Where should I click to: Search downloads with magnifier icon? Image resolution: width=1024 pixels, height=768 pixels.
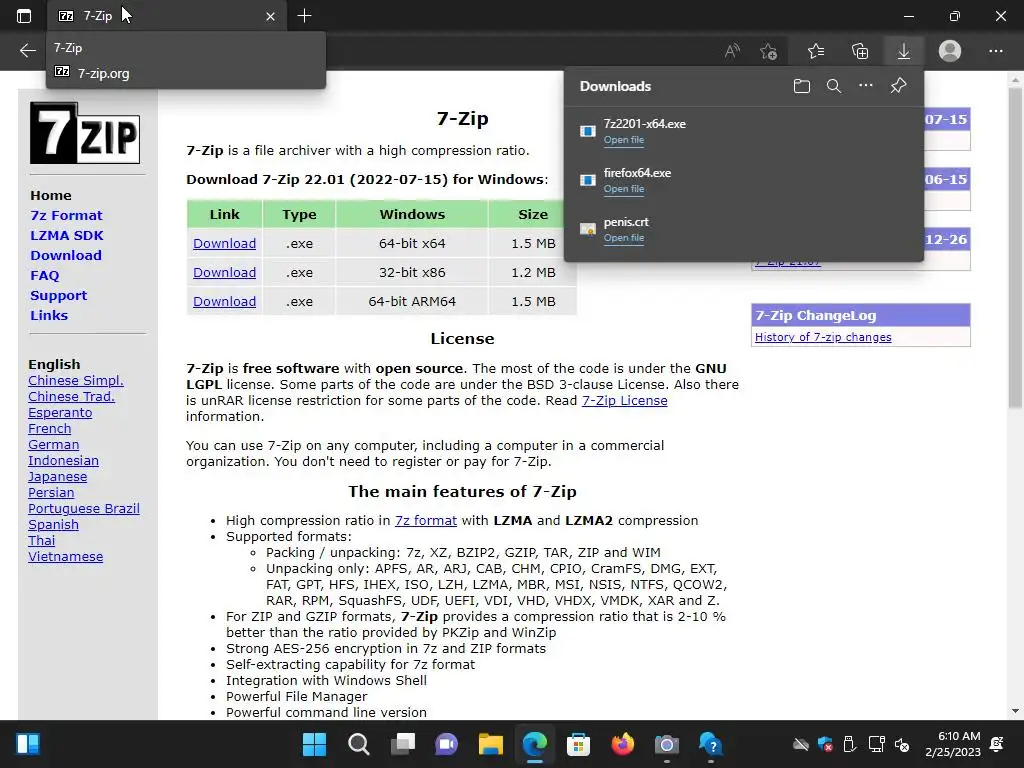coord(834,86)
